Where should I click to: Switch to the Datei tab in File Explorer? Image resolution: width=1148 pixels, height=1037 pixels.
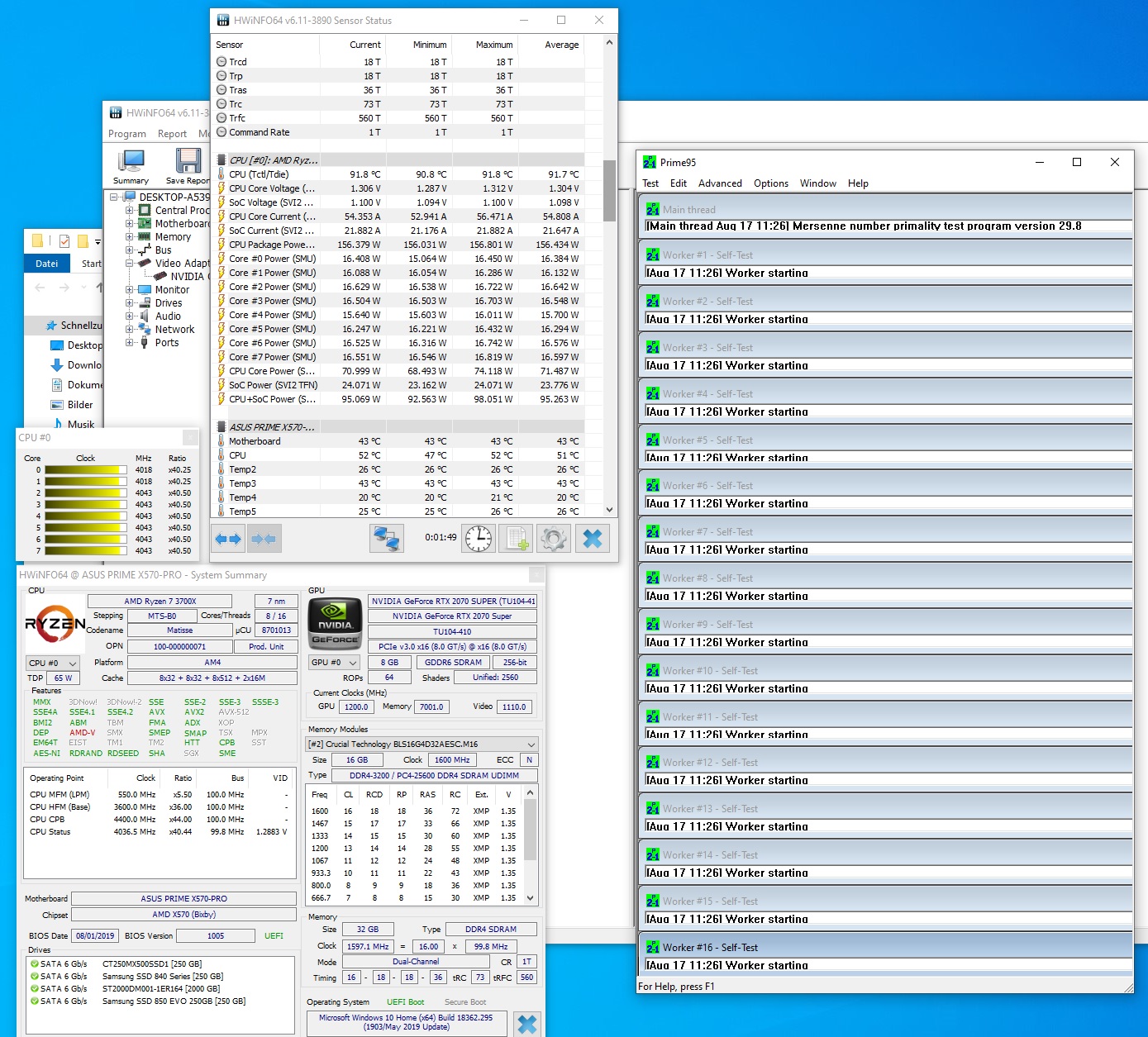tap(47, 264)
